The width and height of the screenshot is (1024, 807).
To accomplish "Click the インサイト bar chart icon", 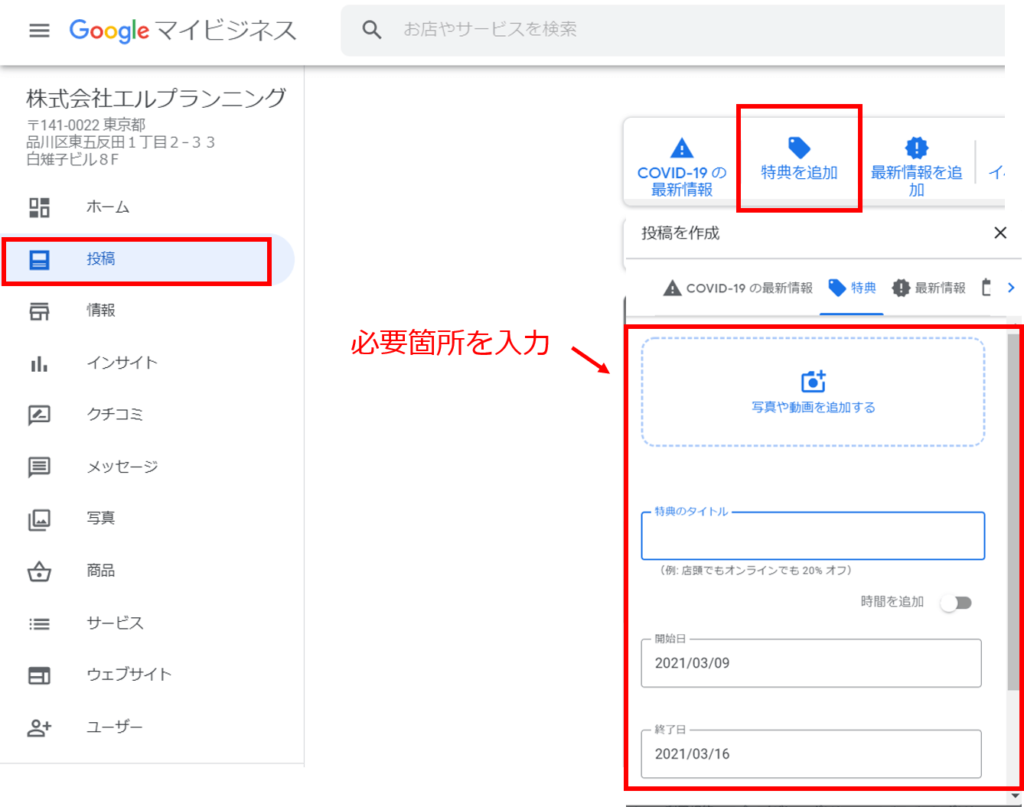I will pos(39,363).
